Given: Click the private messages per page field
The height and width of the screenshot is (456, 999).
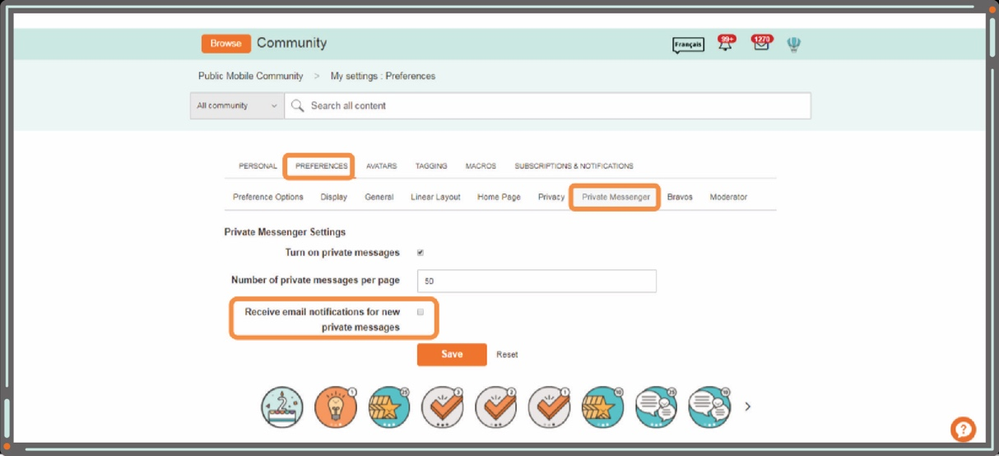Looking at the screenshot, I should click(x=537, y=281).
